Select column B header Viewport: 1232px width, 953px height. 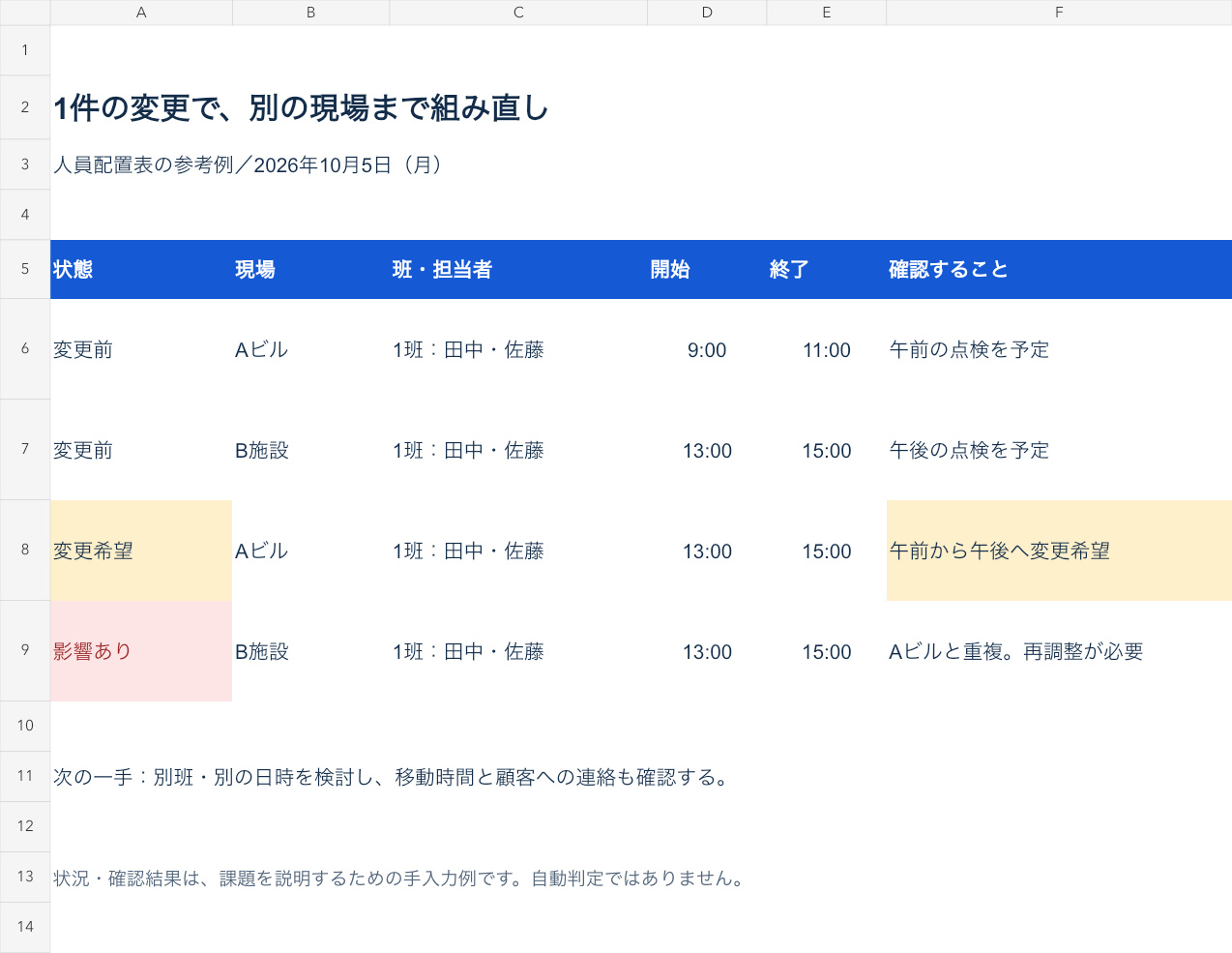tap(310, 13)
